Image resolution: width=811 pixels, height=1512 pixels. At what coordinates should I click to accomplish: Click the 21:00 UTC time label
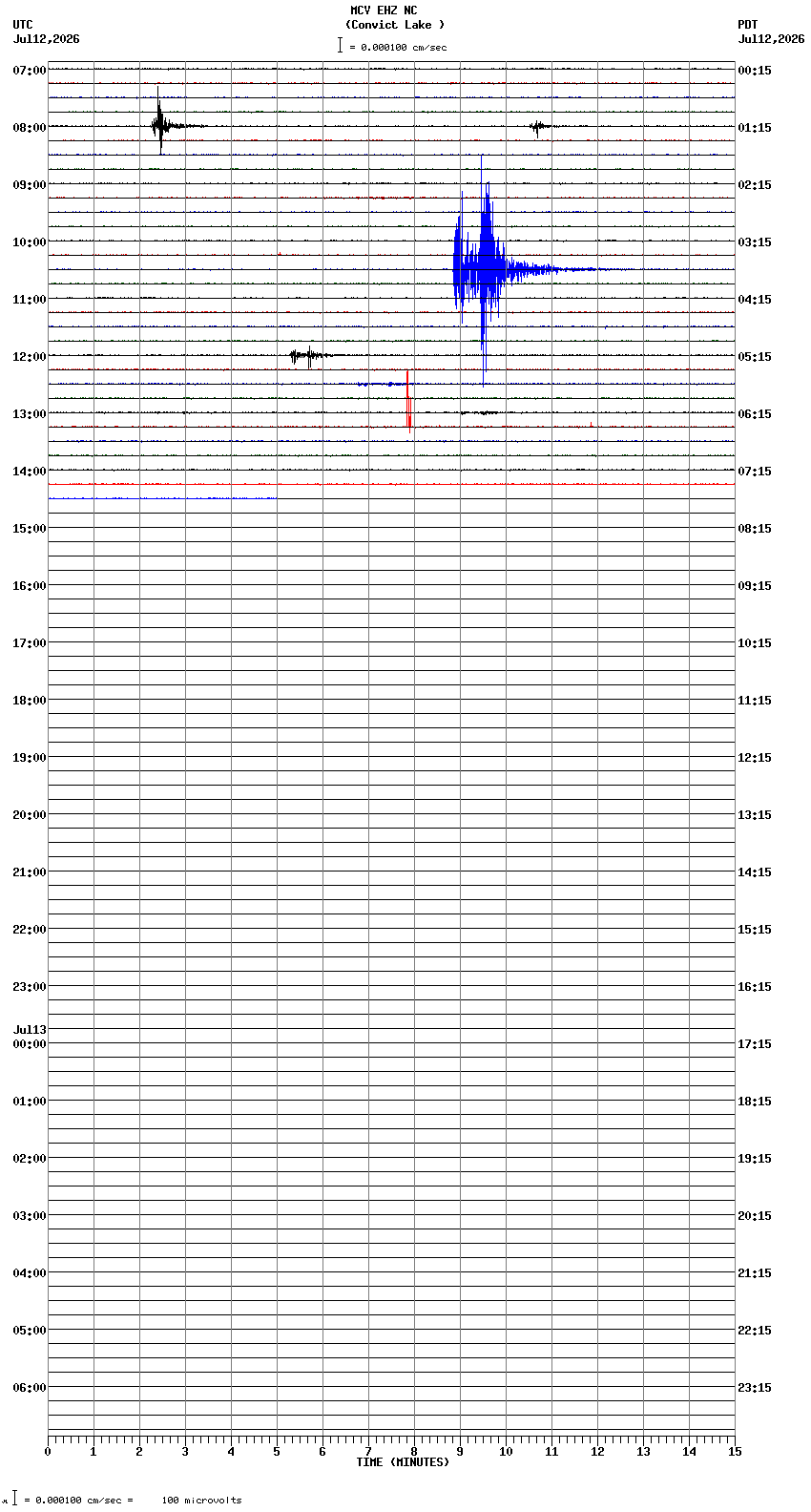[x=30, y=872]
